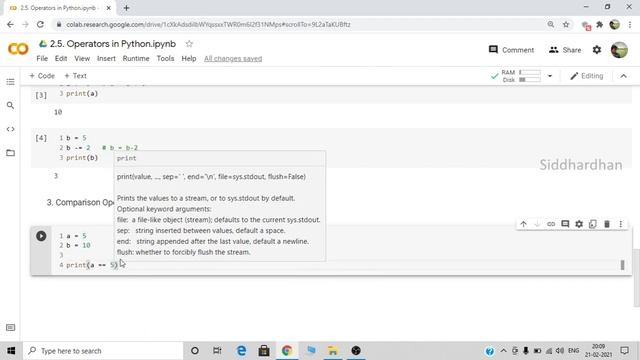Open the table of contents sidebar icon
The height and width of the screenshot is (360, 640).
coord(11,82)
